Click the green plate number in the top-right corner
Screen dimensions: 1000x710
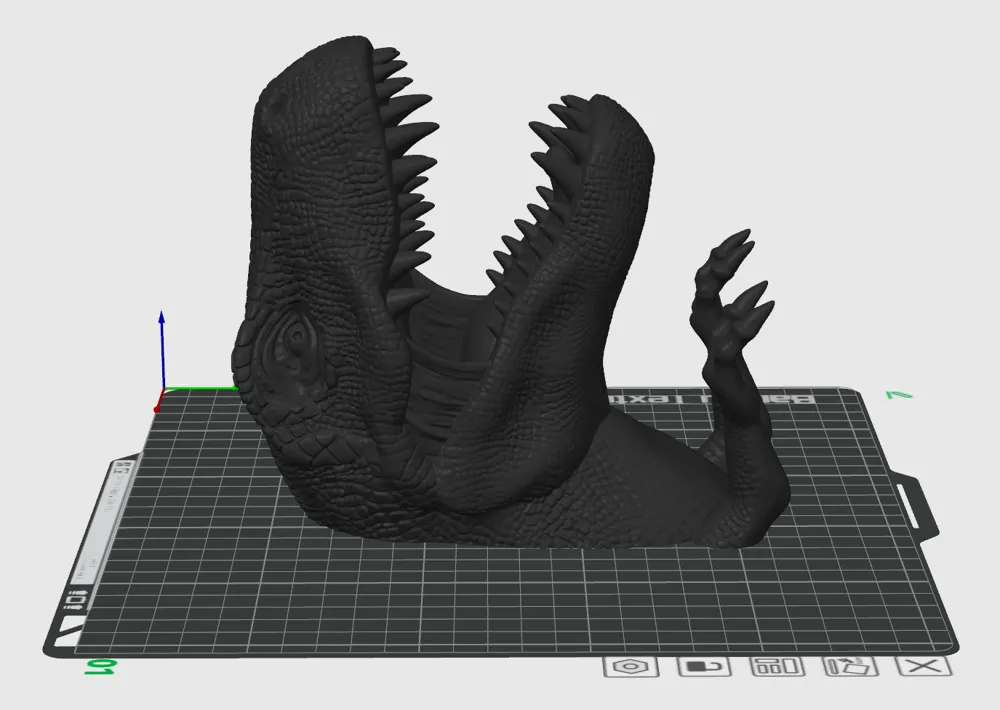coord(896,395)
